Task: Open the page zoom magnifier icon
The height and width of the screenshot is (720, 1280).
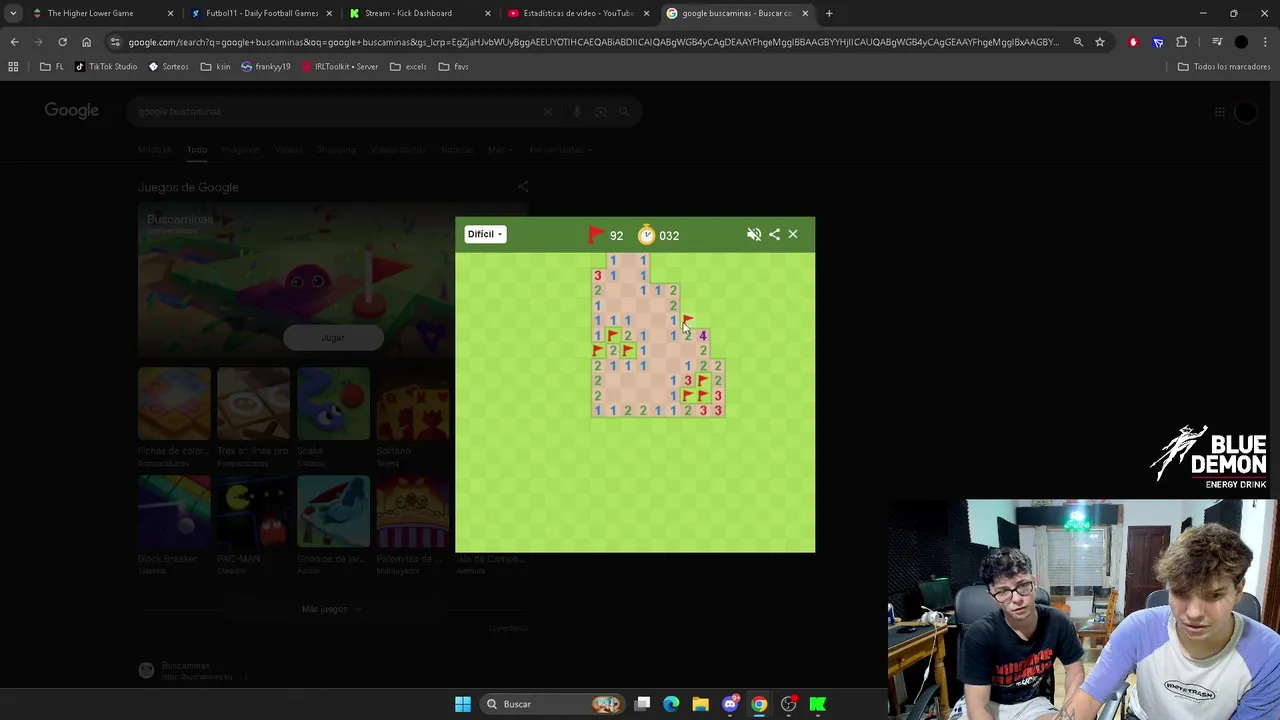Action: [x=1078, y=42]
